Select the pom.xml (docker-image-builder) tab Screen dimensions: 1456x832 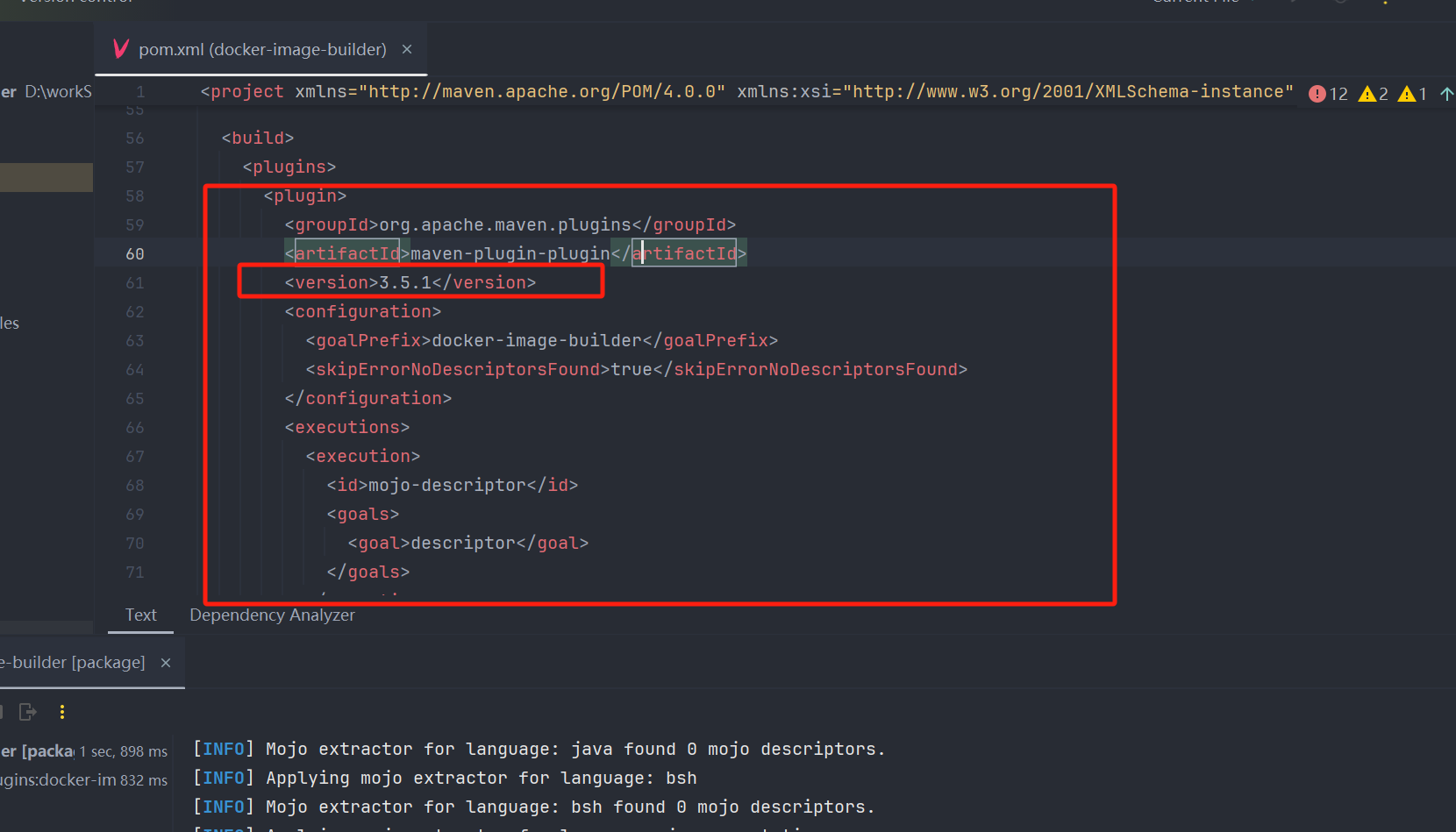point(261,49)
